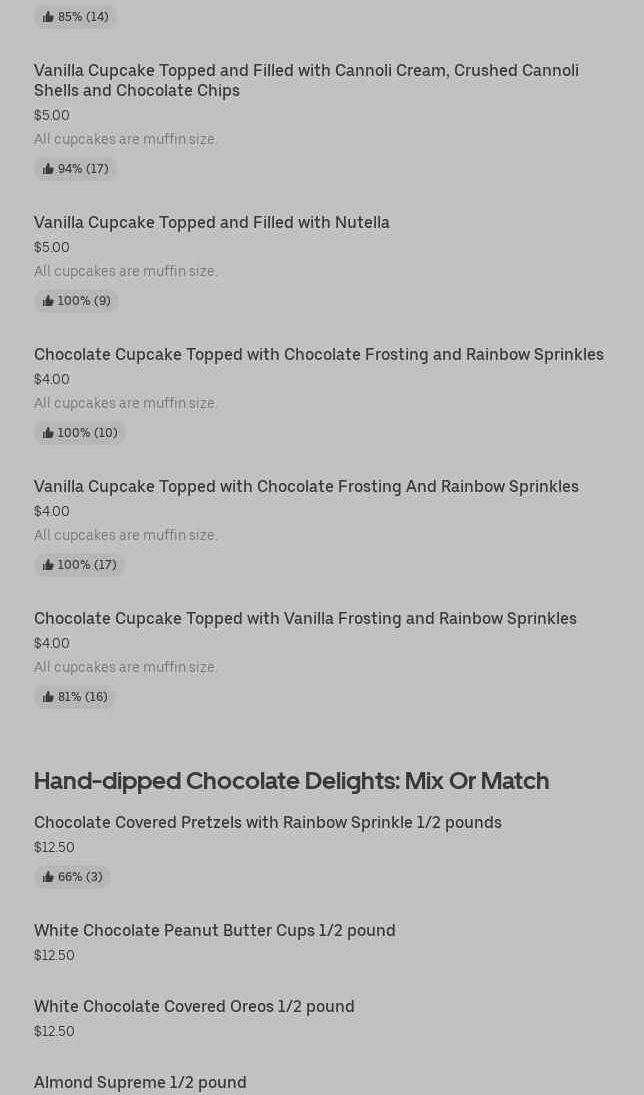Screen dimensions: 644x1095
Task: Click thumbs-up icon on 100% (17) rating
Action: [x=48, y=565]
